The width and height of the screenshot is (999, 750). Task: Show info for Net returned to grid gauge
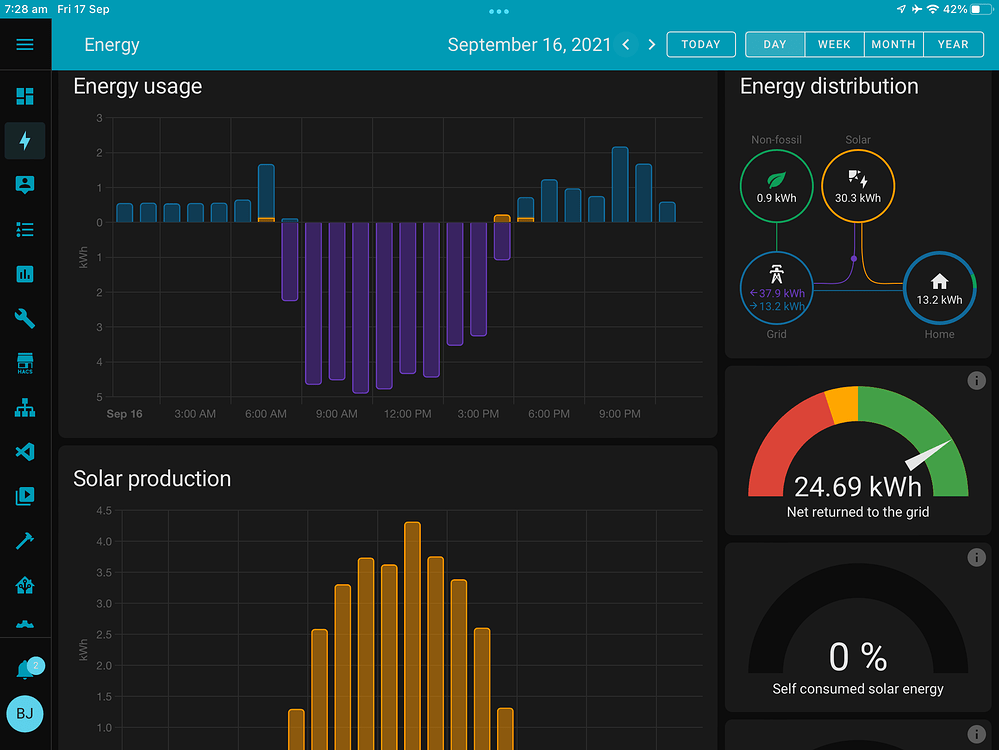coord(977,381)
